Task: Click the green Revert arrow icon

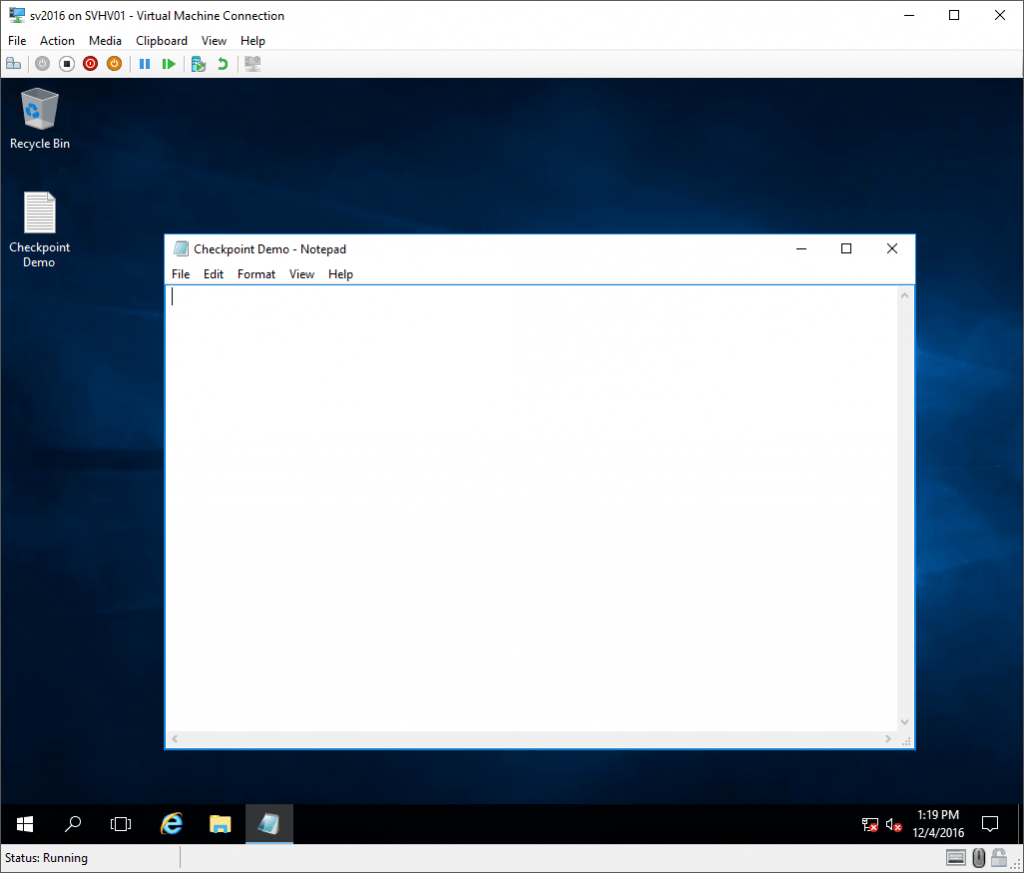Action: (x=223, y=64)
